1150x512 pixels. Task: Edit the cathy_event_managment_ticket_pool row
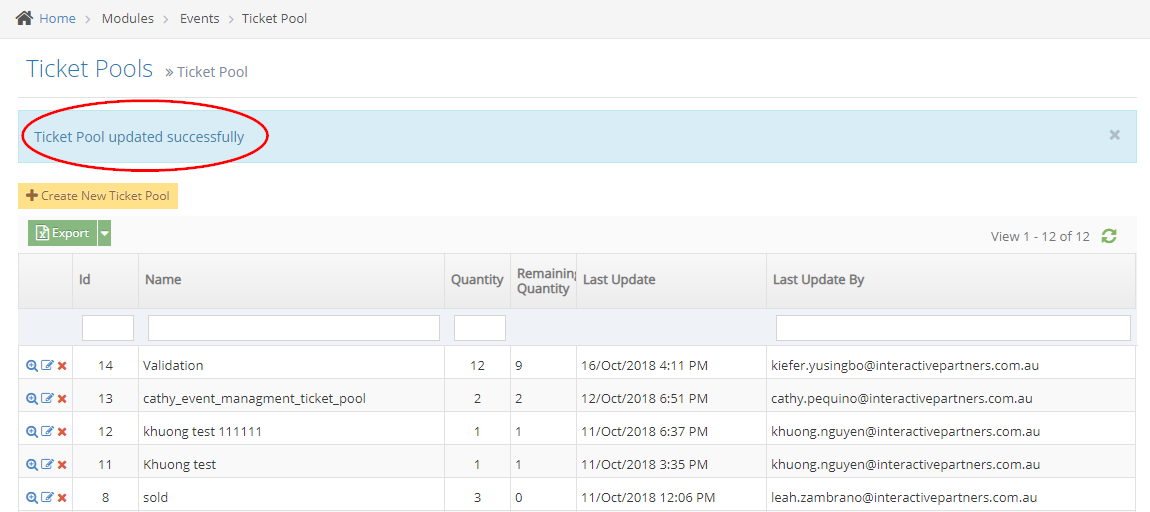(47, 399)
